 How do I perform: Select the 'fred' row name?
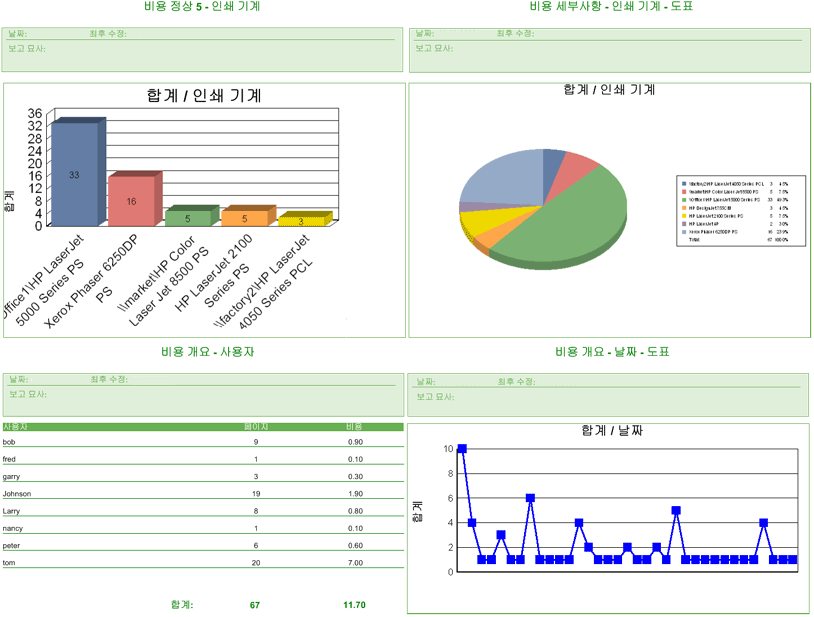(x=9, y=459)
